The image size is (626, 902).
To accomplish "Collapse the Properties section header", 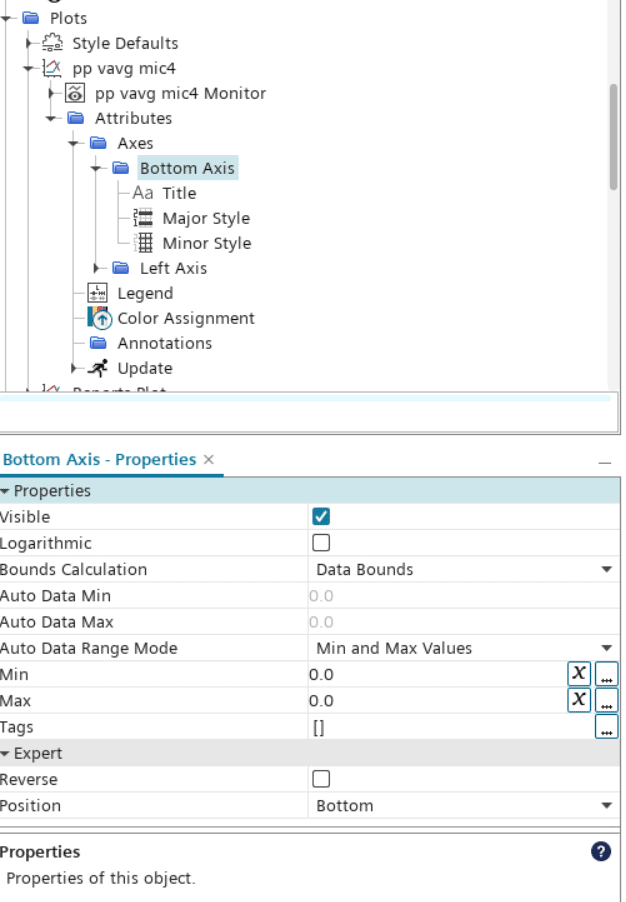I will 5,491.
